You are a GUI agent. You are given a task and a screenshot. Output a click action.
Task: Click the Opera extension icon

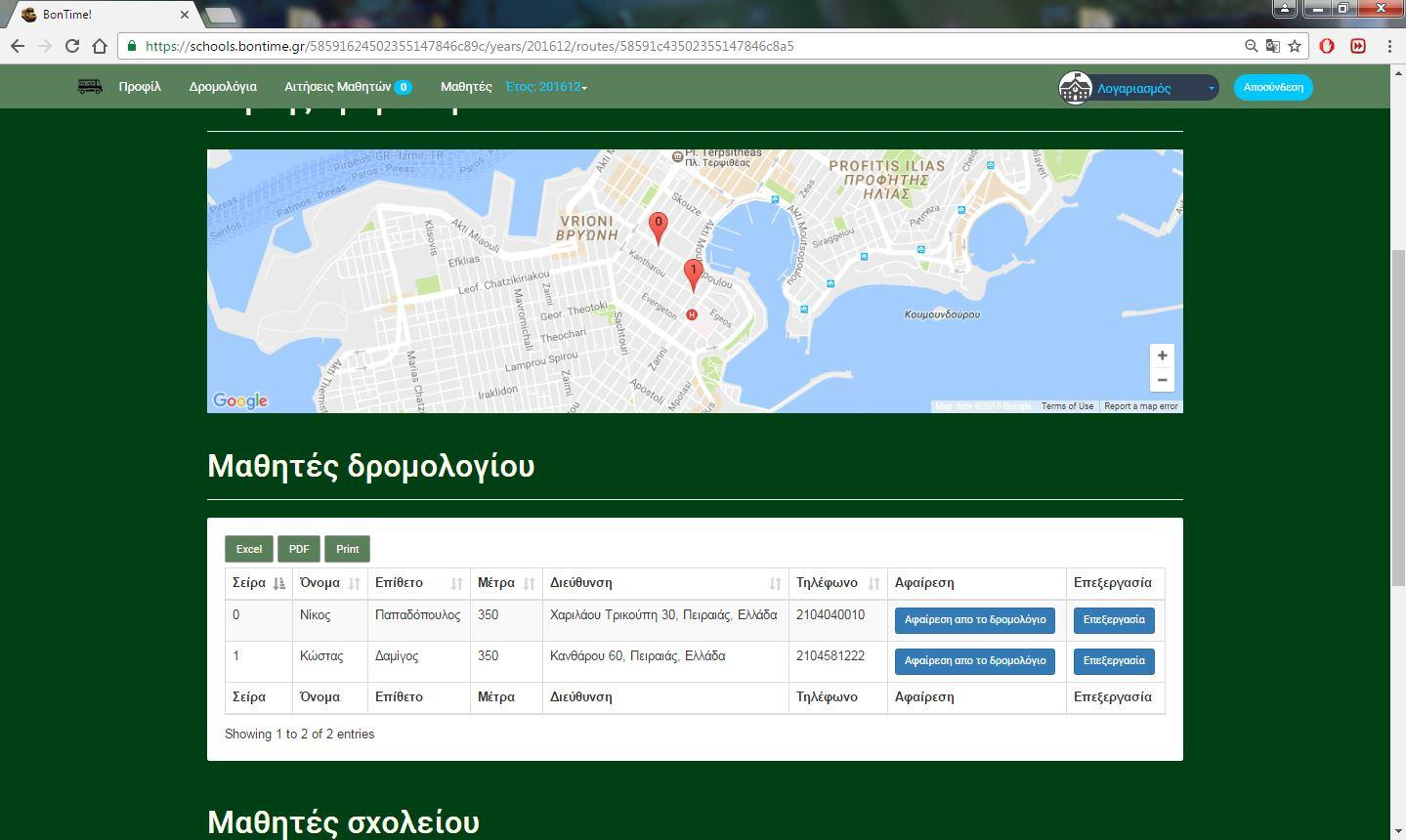coord(1327,46)
